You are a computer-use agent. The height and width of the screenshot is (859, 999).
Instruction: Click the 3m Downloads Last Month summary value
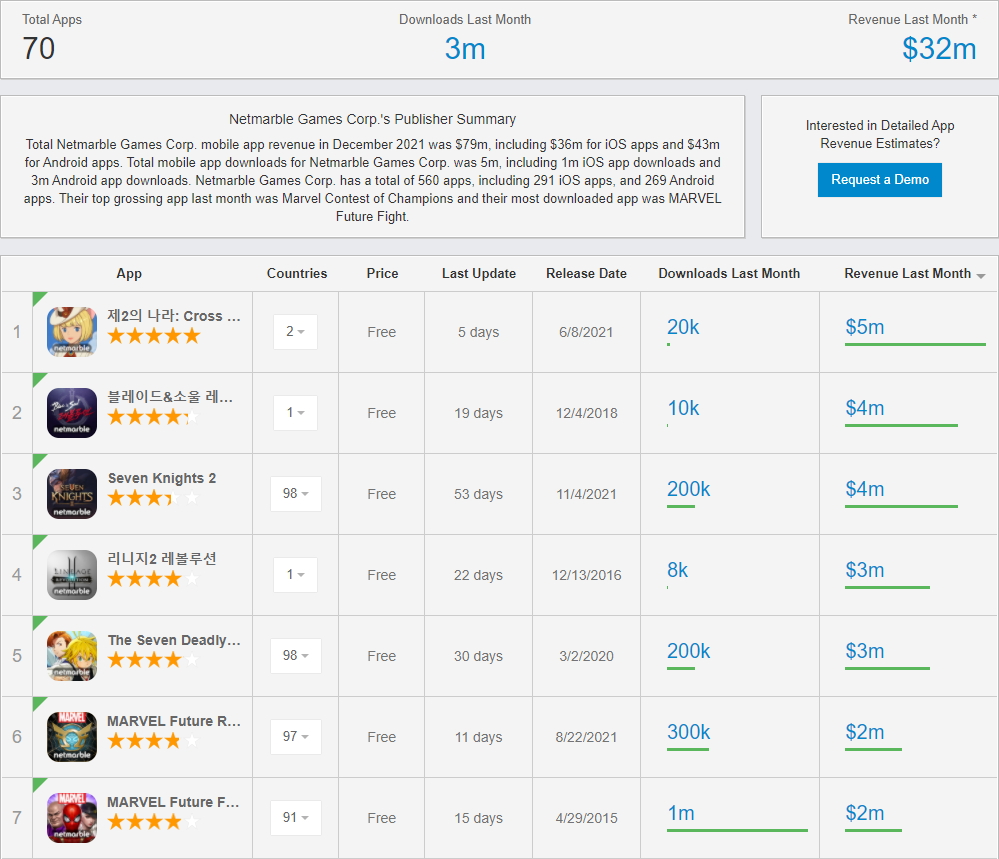pyautogui.click(x=464, y=48)
